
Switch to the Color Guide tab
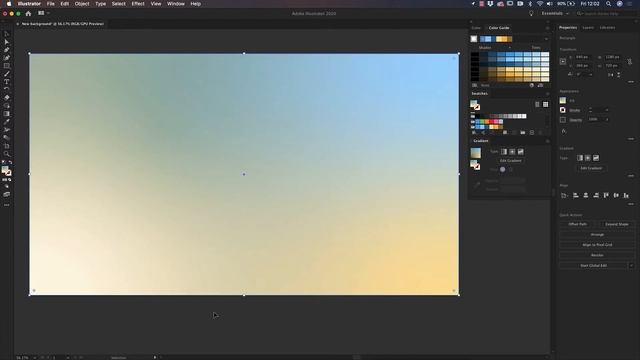point(499,28)
